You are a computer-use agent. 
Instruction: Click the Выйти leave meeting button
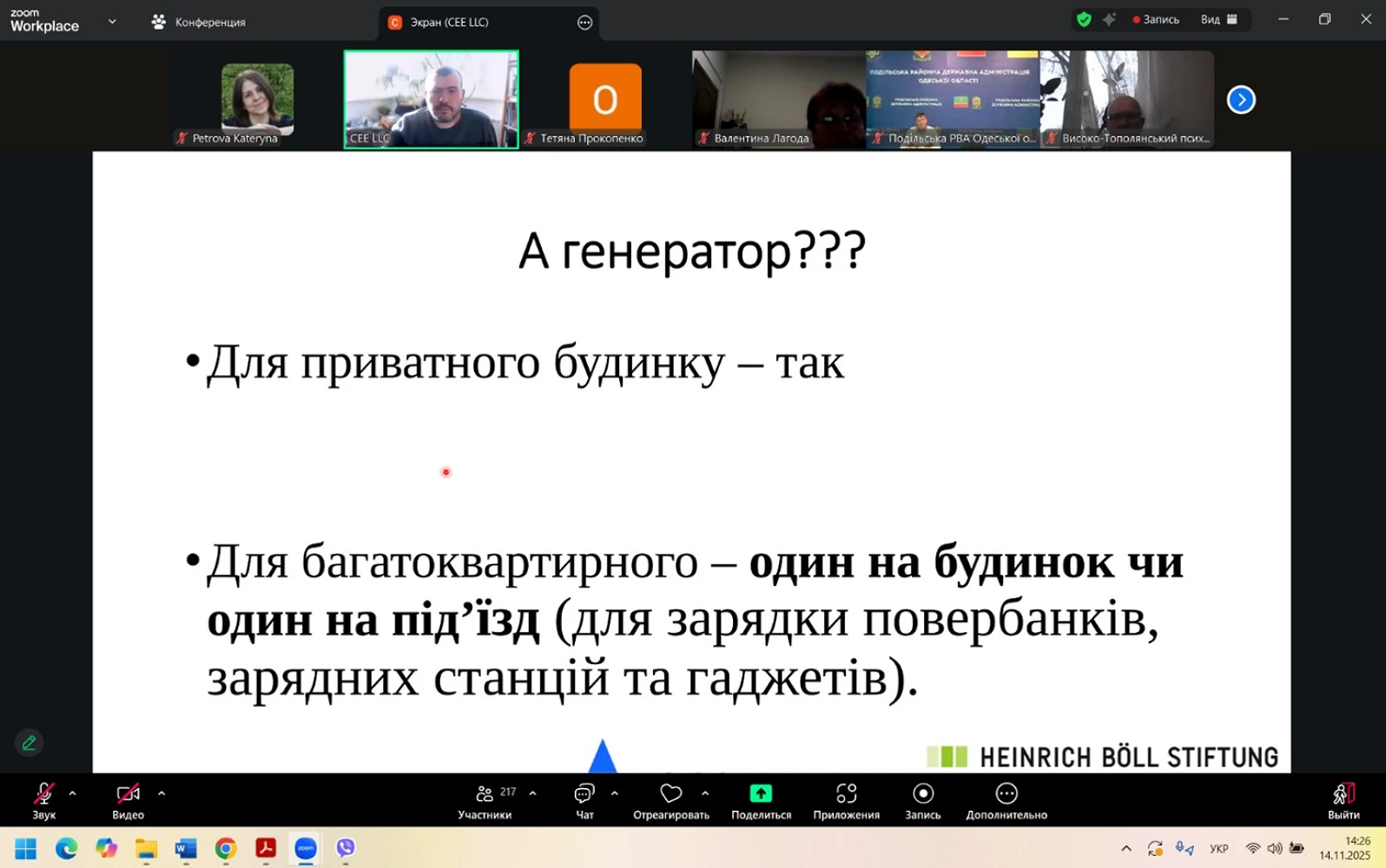coord(1343,800)
